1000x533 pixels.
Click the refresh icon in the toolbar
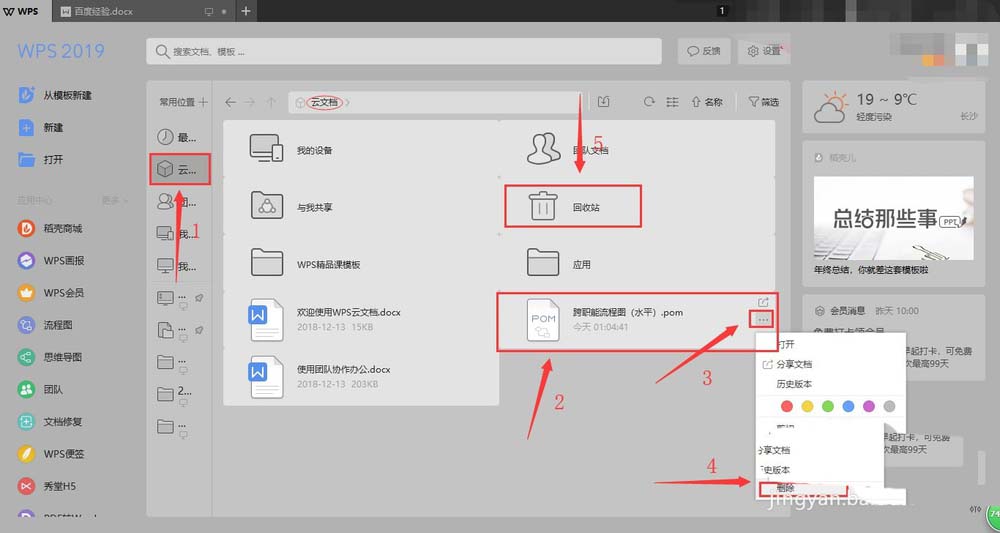tap(649, 102)
